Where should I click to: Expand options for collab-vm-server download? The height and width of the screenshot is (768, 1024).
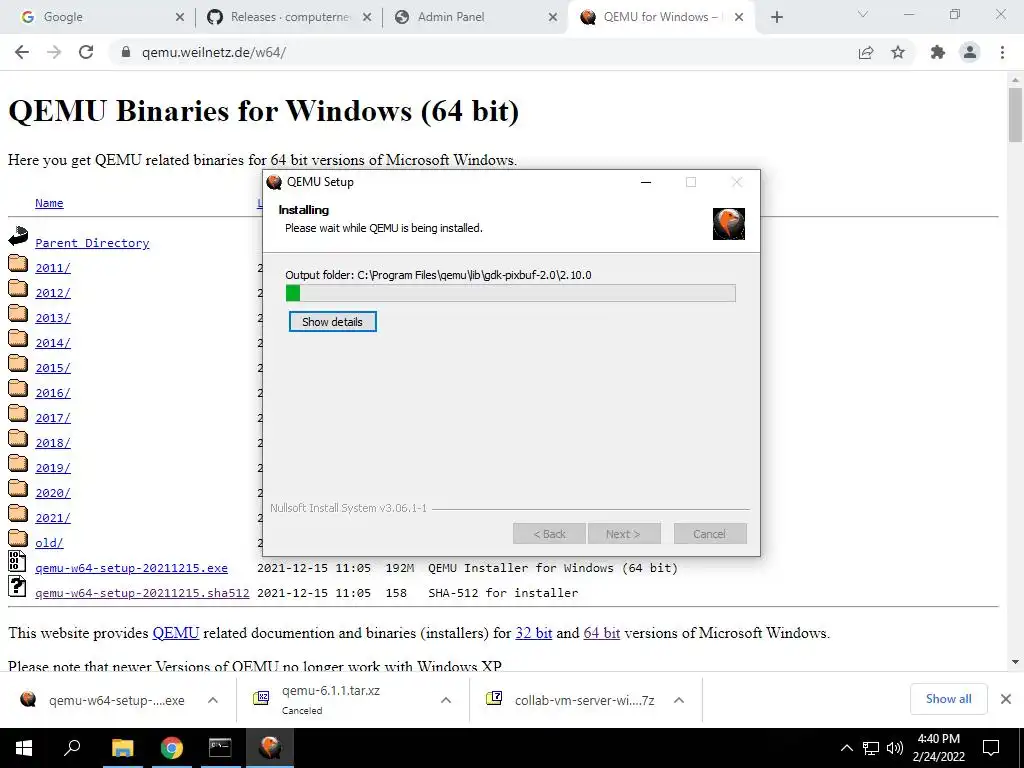click(679, 700)
